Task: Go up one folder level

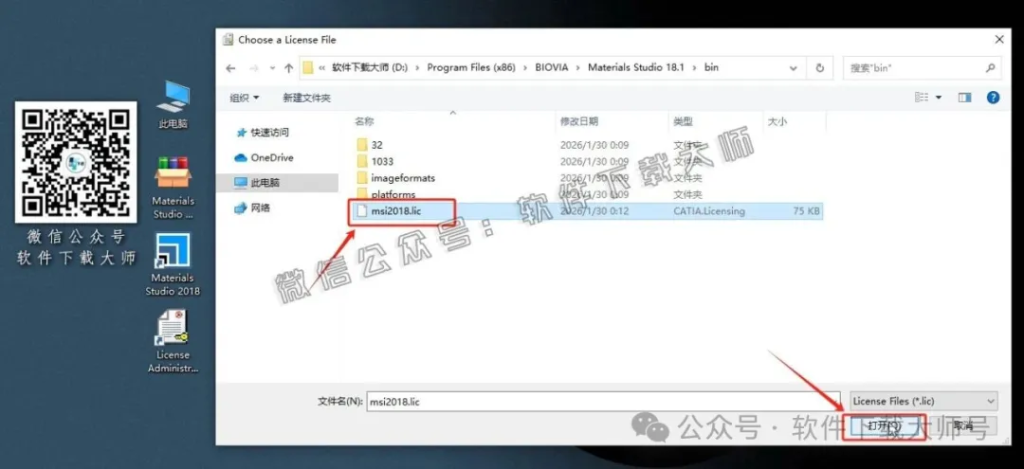Action: (289, 68)
